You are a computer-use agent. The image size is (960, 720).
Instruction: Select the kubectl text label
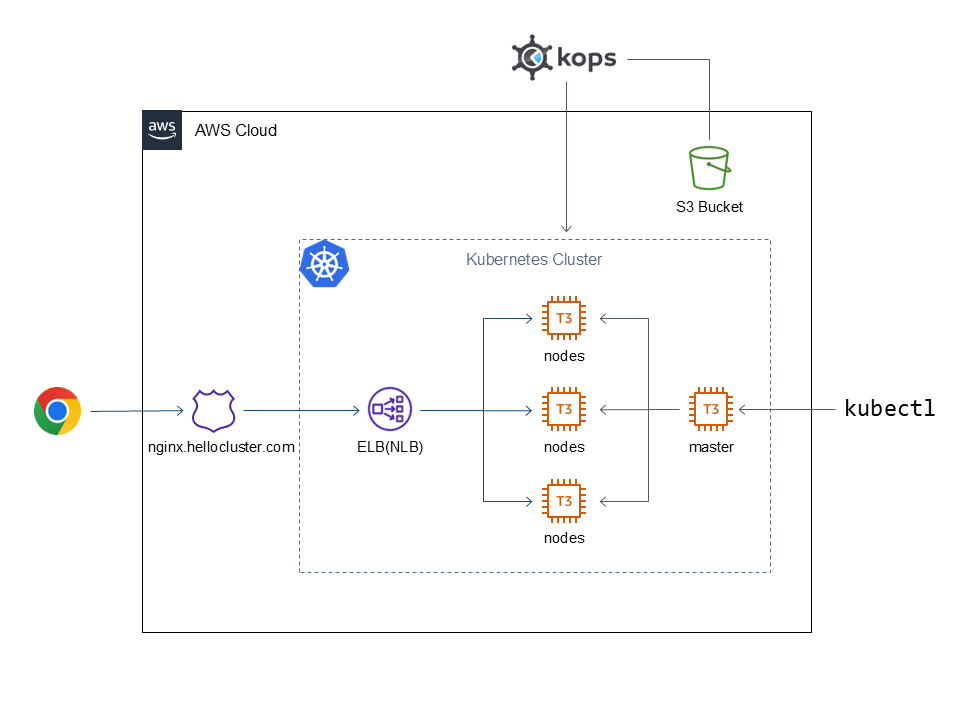pyautogui.click(x=889, y=409)
